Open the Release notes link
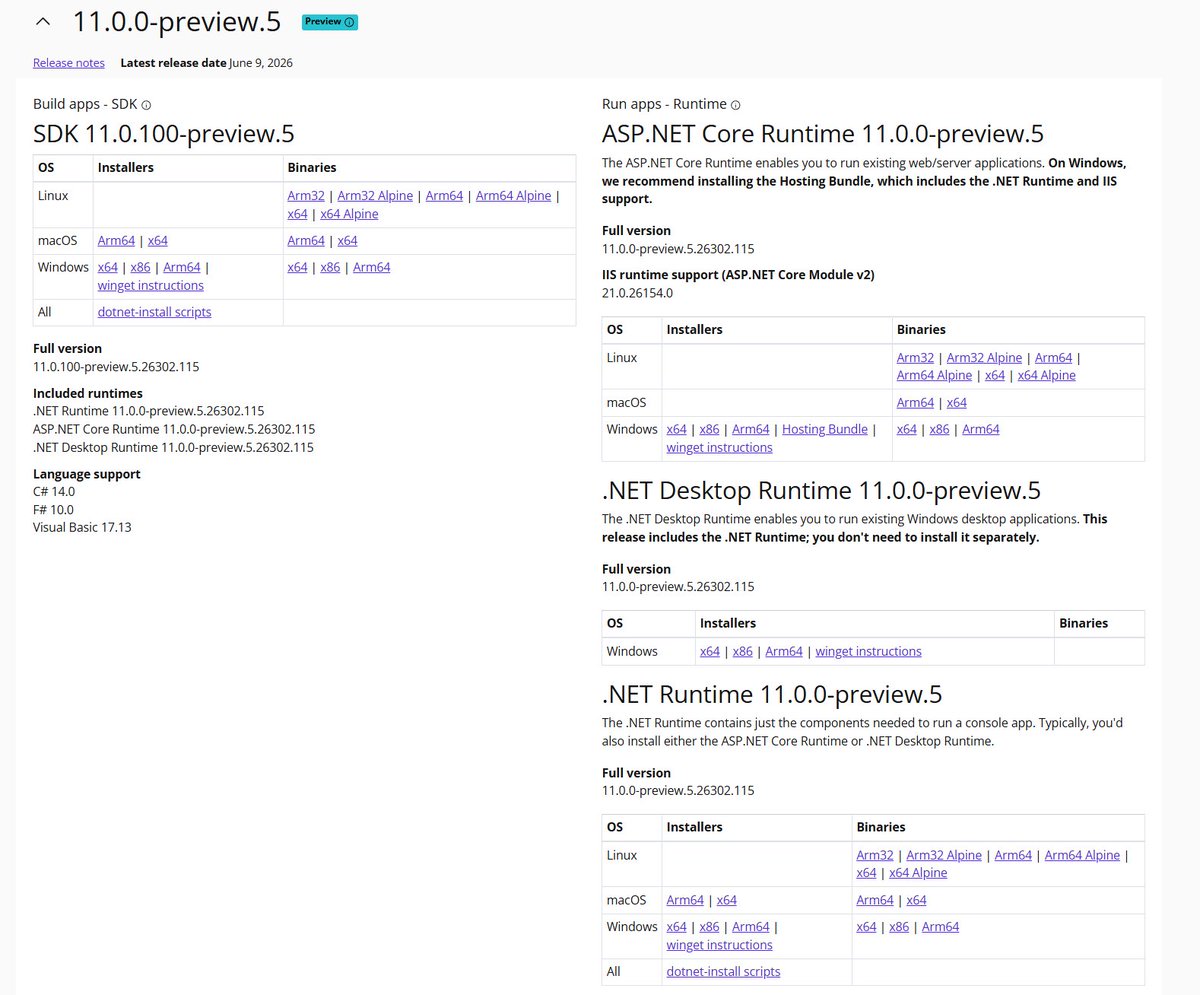 (69, 62)
